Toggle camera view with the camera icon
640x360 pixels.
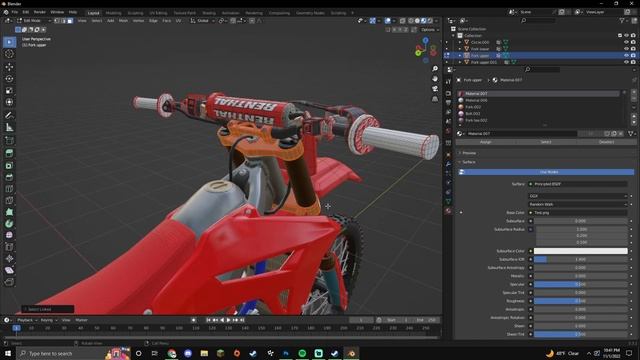coord(435,89)
